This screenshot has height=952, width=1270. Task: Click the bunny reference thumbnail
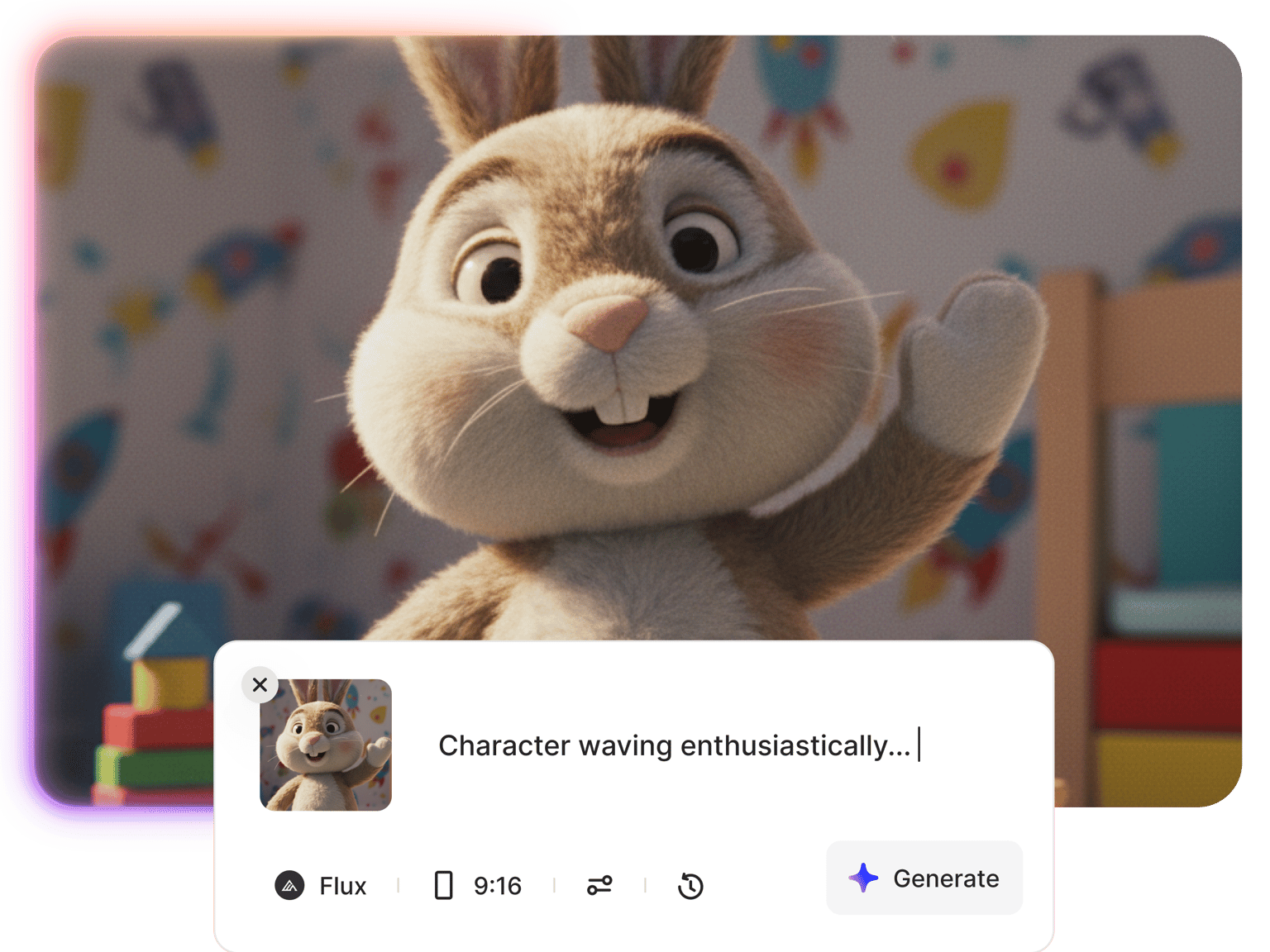click(x=326, y=745)
